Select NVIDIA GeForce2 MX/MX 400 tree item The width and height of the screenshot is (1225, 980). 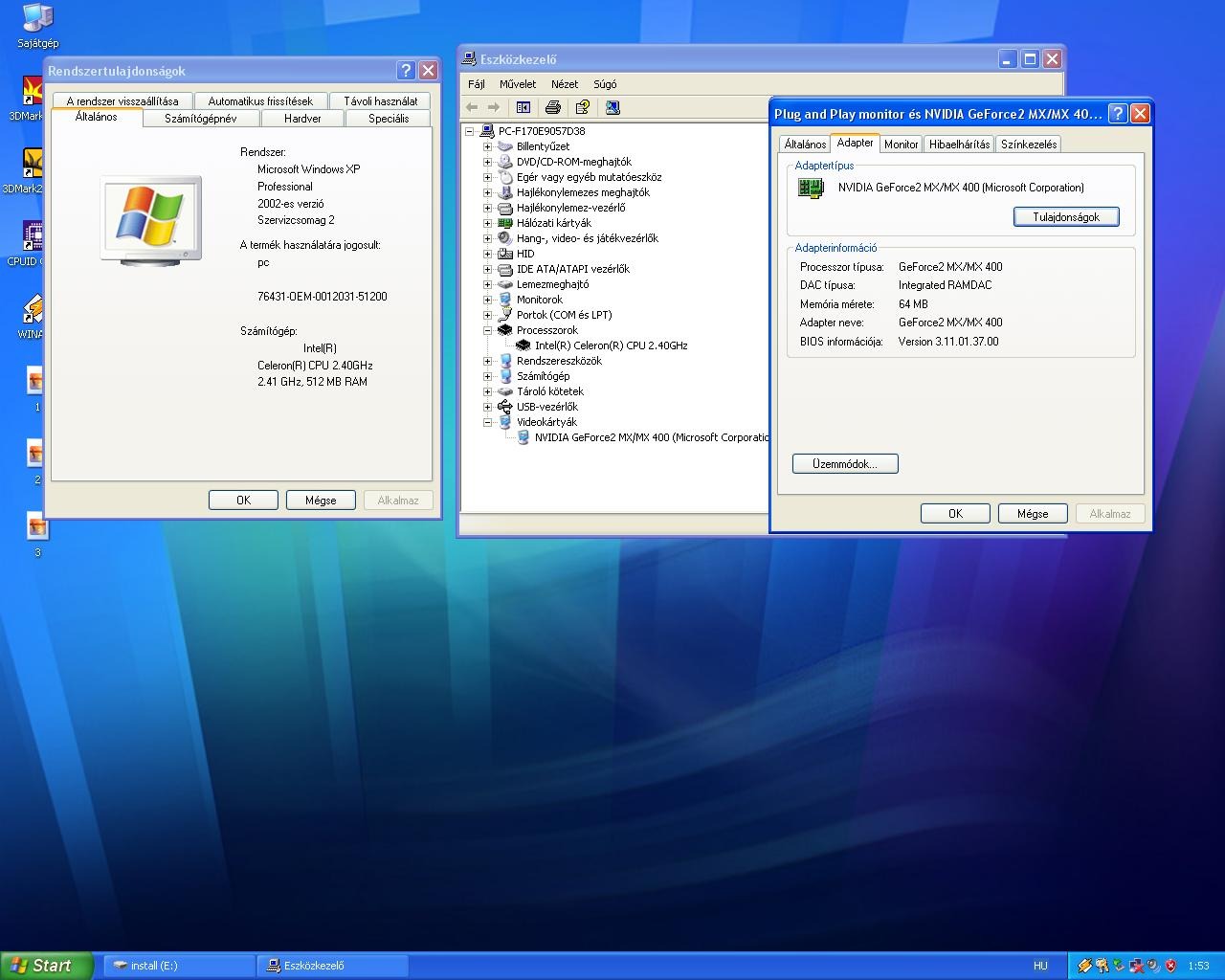(651, 437)
